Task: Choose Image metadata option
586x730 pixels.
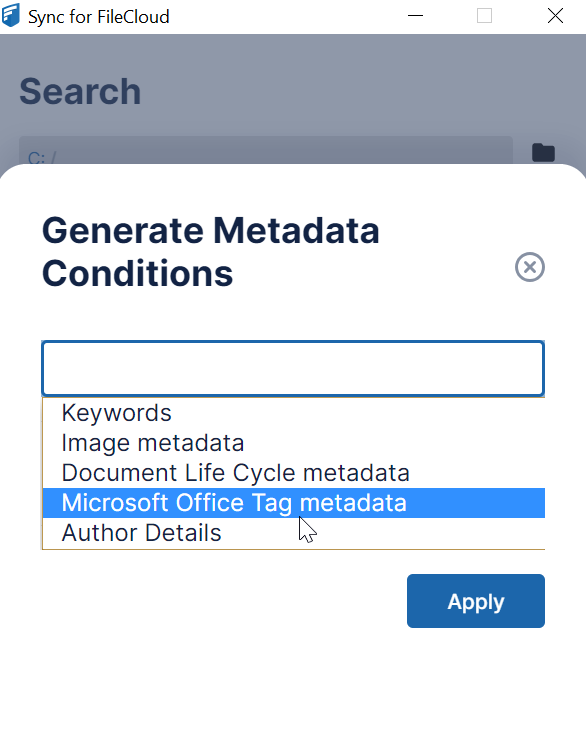Action: pyautogui.click(x=294, y=443)
